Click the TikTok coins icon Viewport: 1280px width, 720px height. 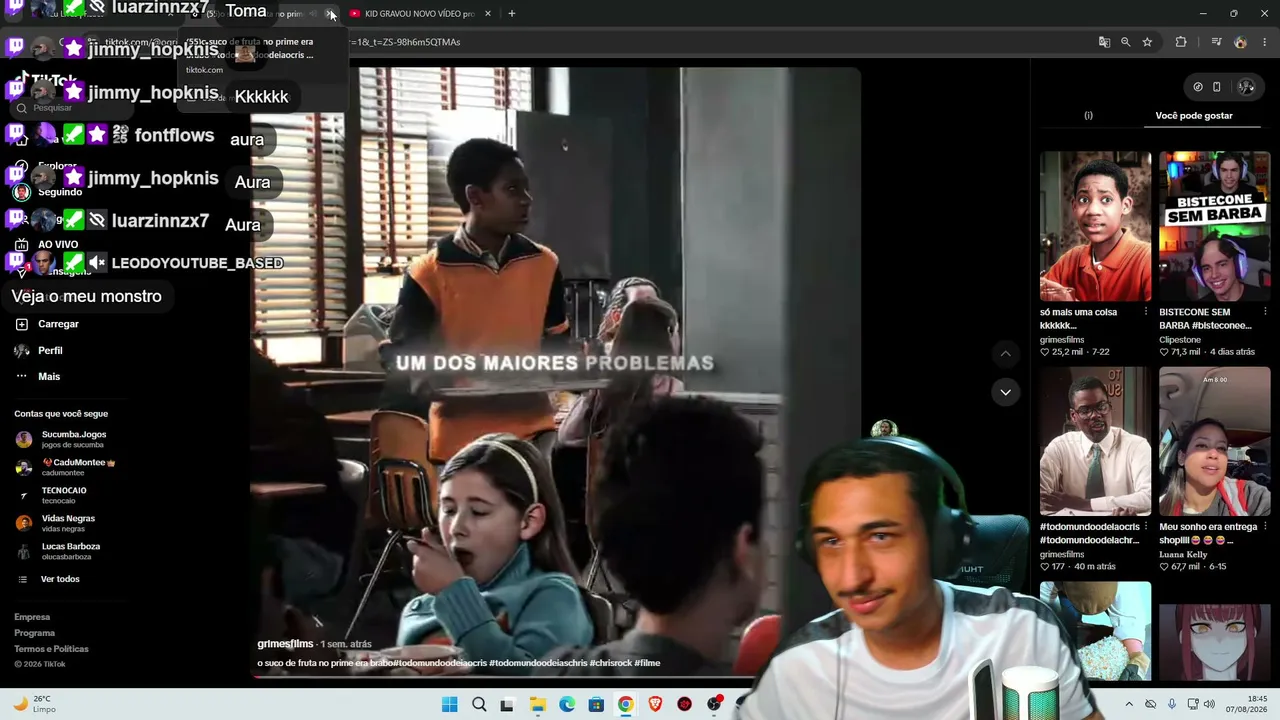(1198, 87)
